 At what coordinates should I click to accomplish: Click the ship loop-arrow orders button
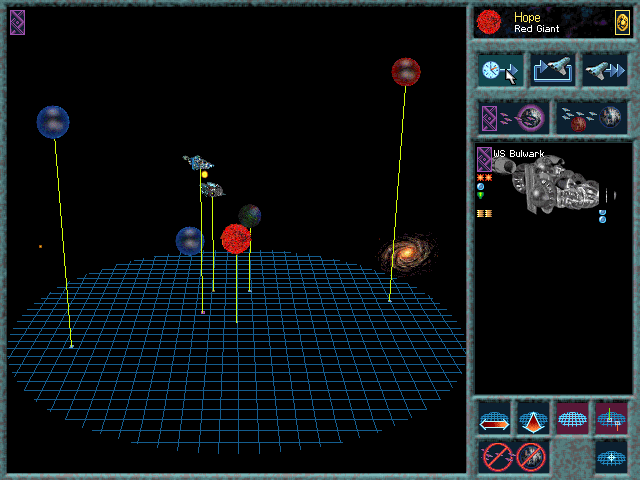coord(553,71)
